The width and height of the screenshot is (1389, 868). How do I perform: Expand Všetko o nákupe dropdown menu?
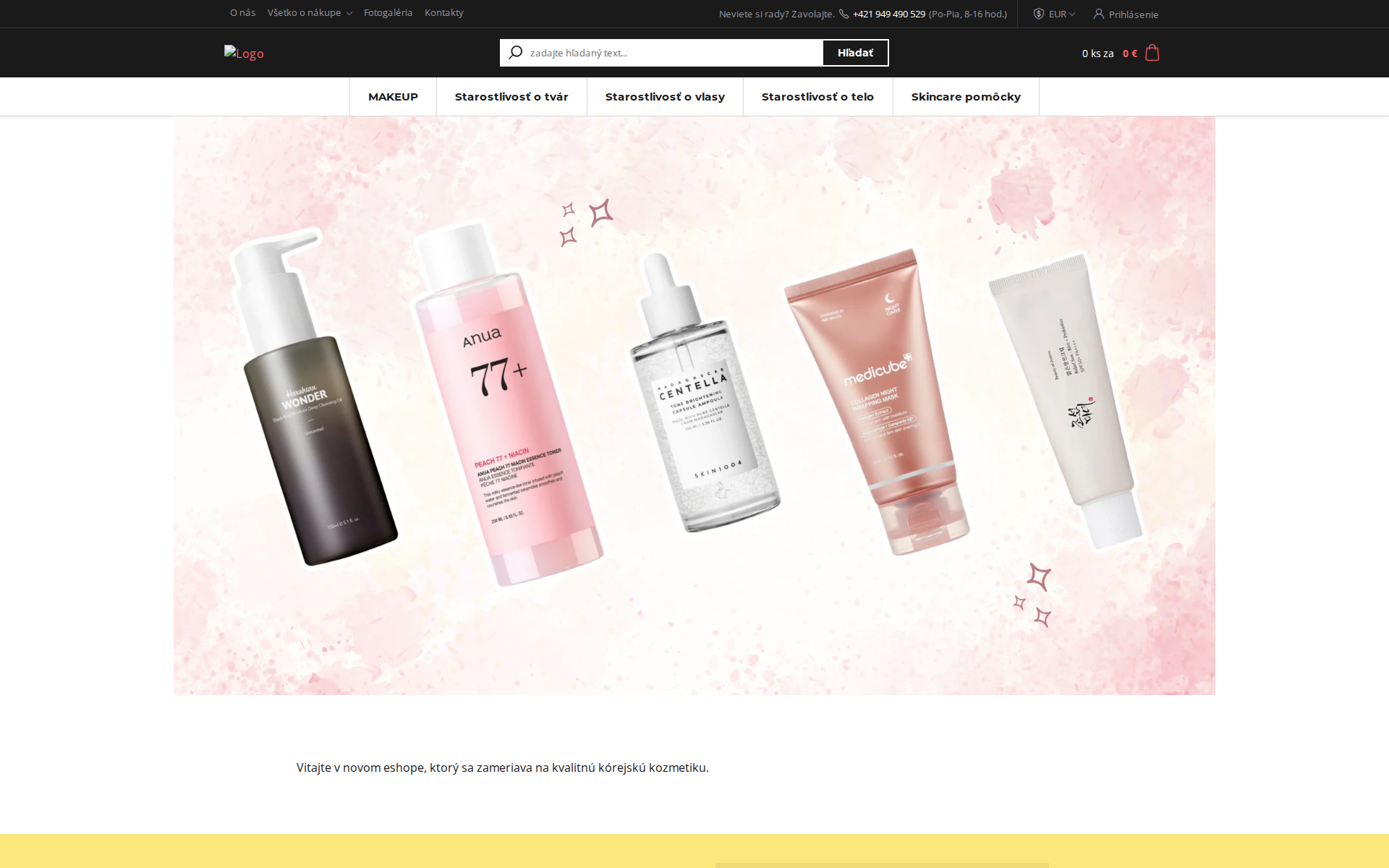click(309, 13)
